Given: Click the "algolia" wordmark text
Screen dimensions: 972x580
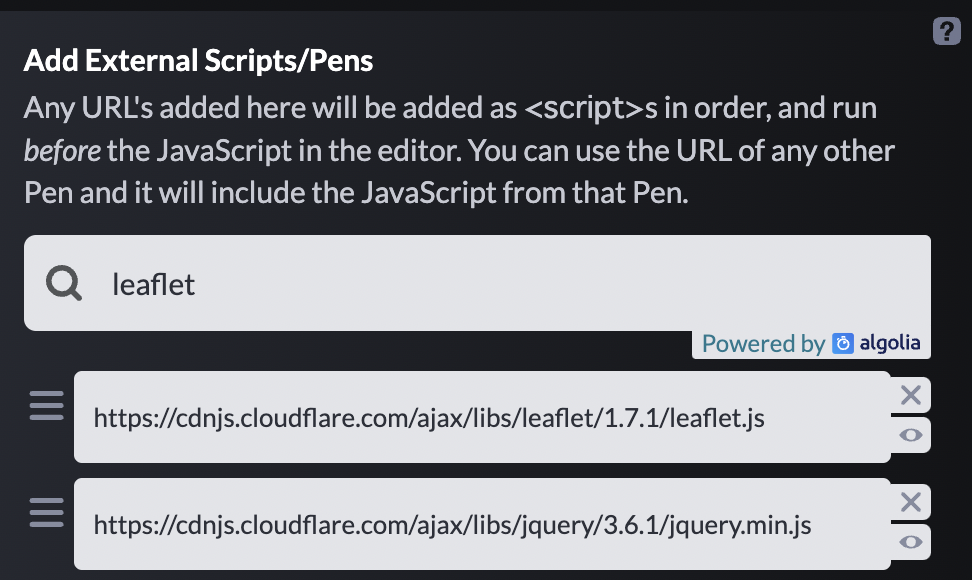Looking at the screenshot, I should pyautogui.click(x=890, y=344).
